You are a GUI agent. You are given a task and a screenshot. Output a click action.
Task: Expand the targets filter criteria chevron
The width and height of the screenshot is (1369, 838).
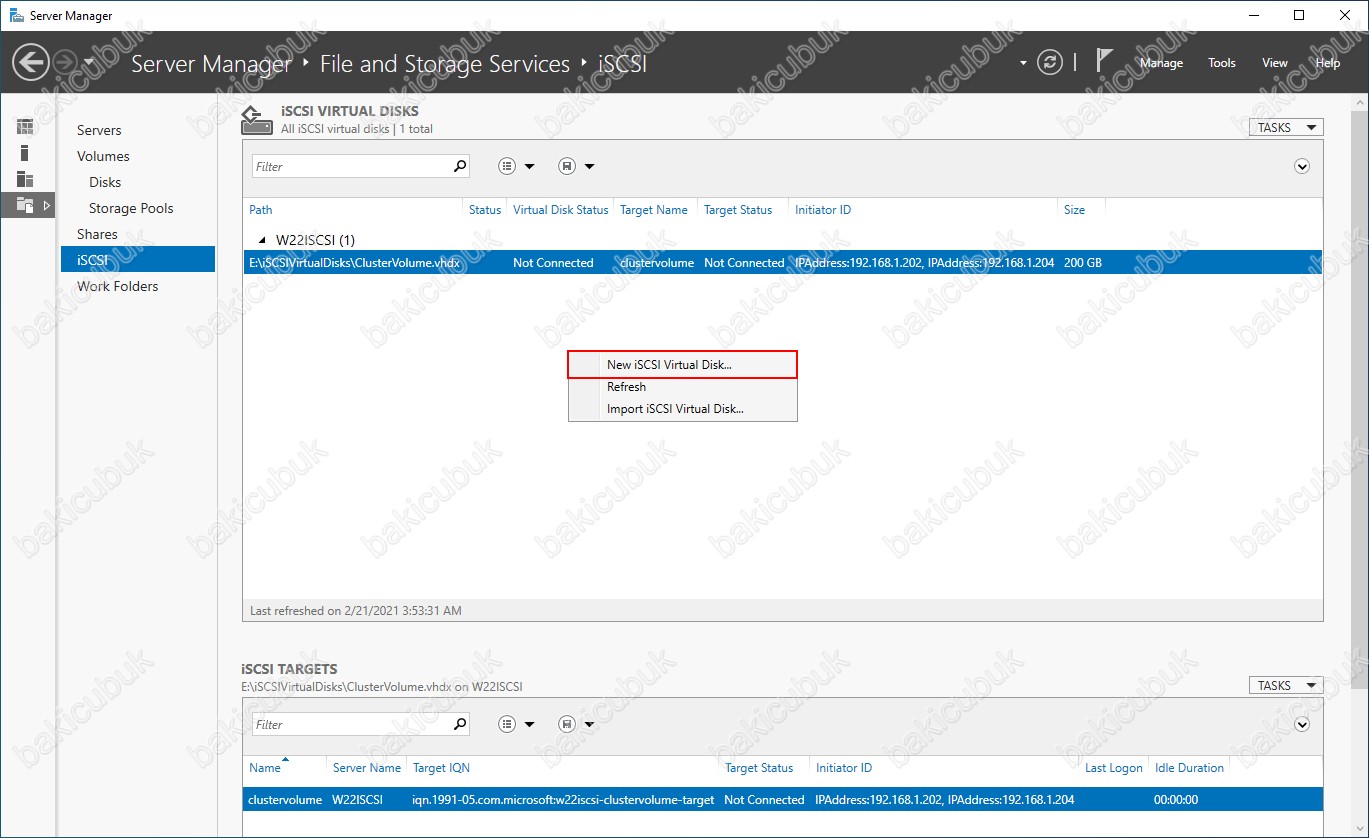pyautogui.click(x=1302, y=724)
